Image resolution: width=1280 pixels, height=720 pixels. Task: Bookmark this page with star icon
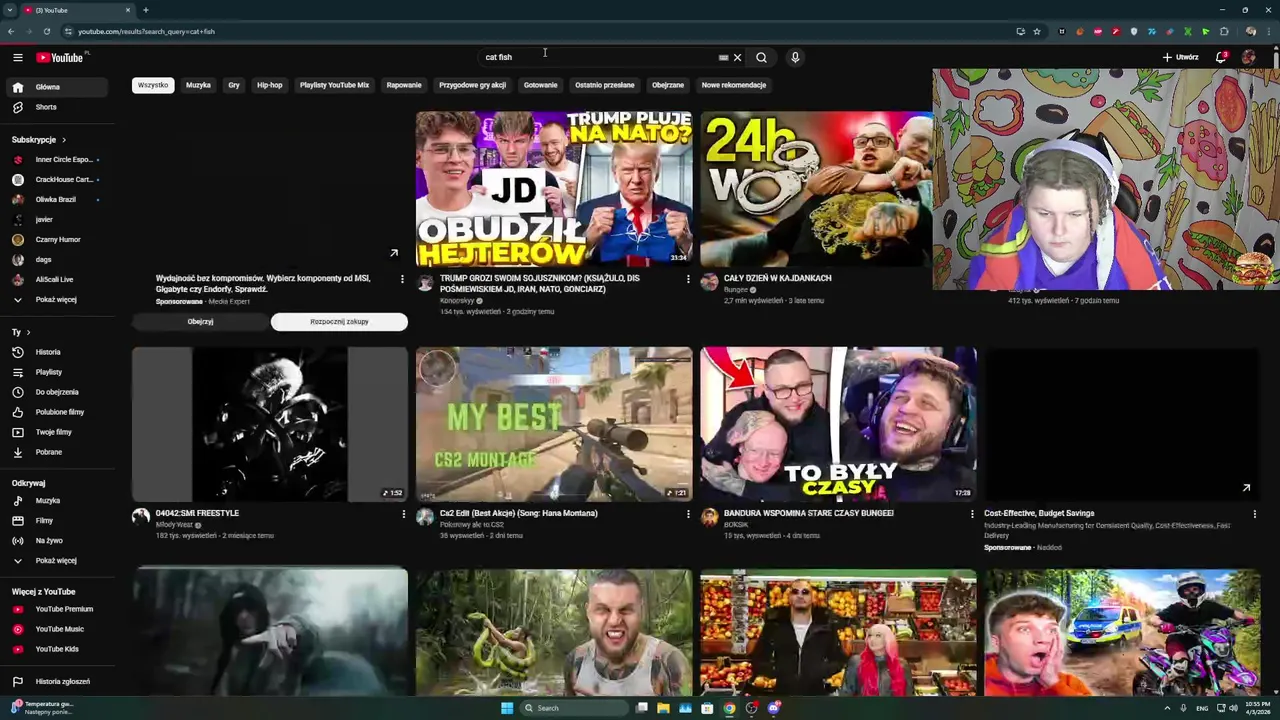point(1036,31)
